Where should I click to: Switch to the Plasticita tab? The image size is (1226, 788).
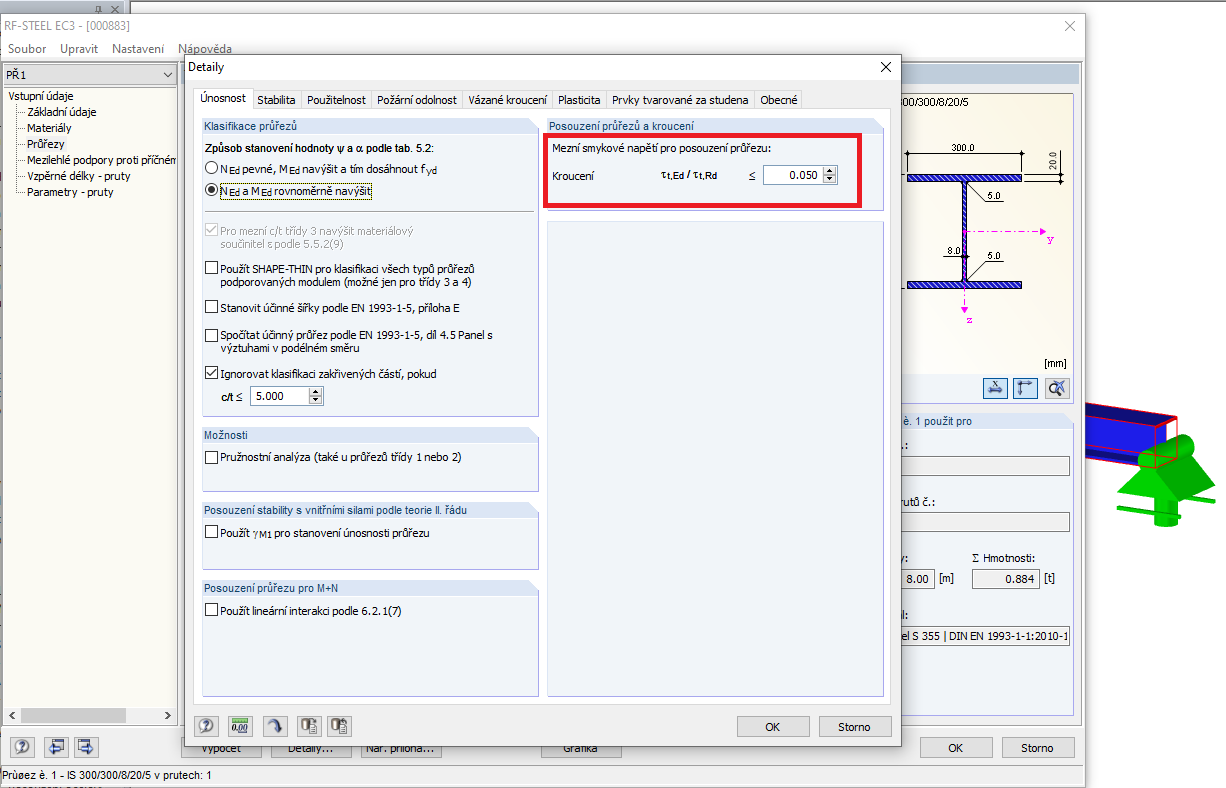click(x=579, y=100)
